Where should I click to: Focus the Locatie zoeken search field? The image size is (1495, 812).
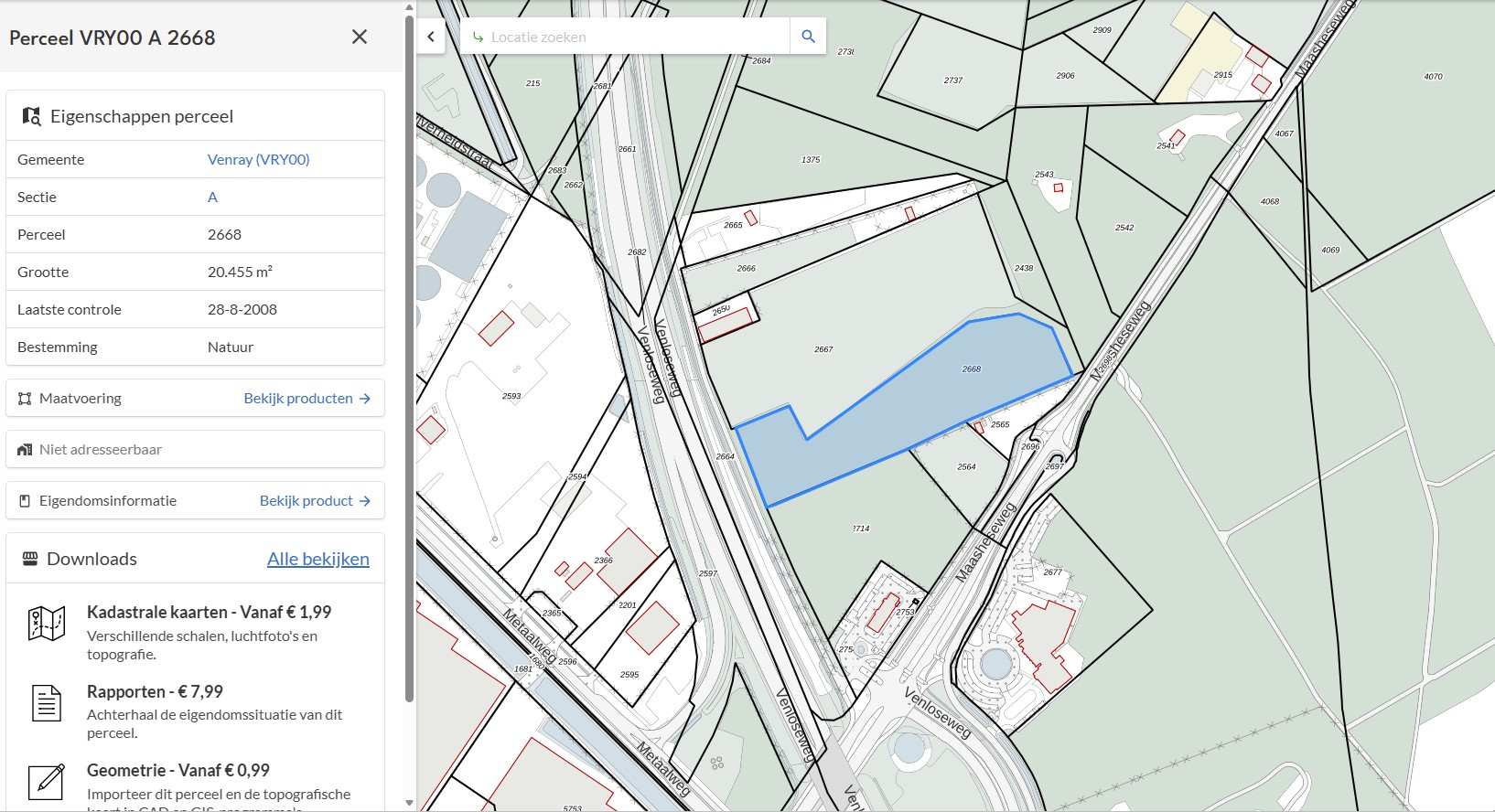click(625, 37)
